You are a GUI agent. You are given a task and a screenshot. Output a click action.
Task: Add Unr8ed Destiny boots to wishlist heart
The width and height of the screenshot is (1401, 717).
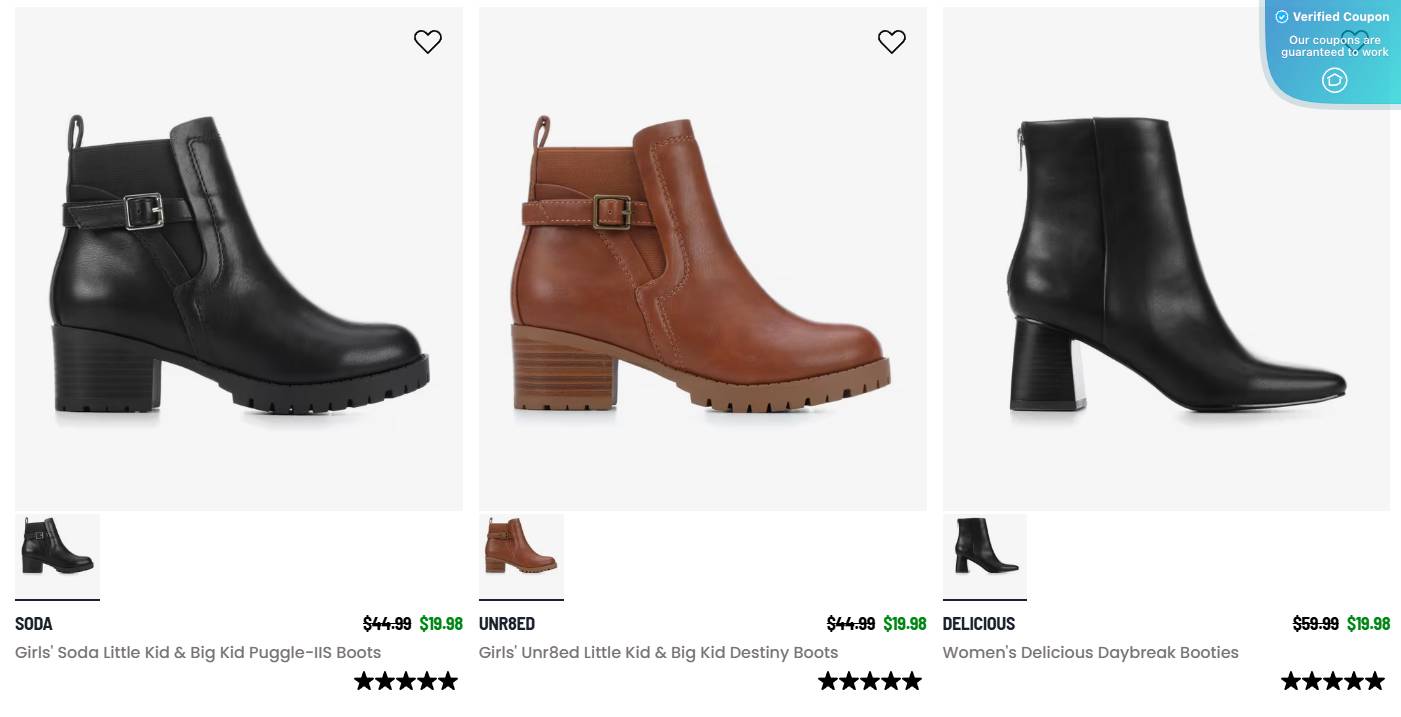click(891, 41)
